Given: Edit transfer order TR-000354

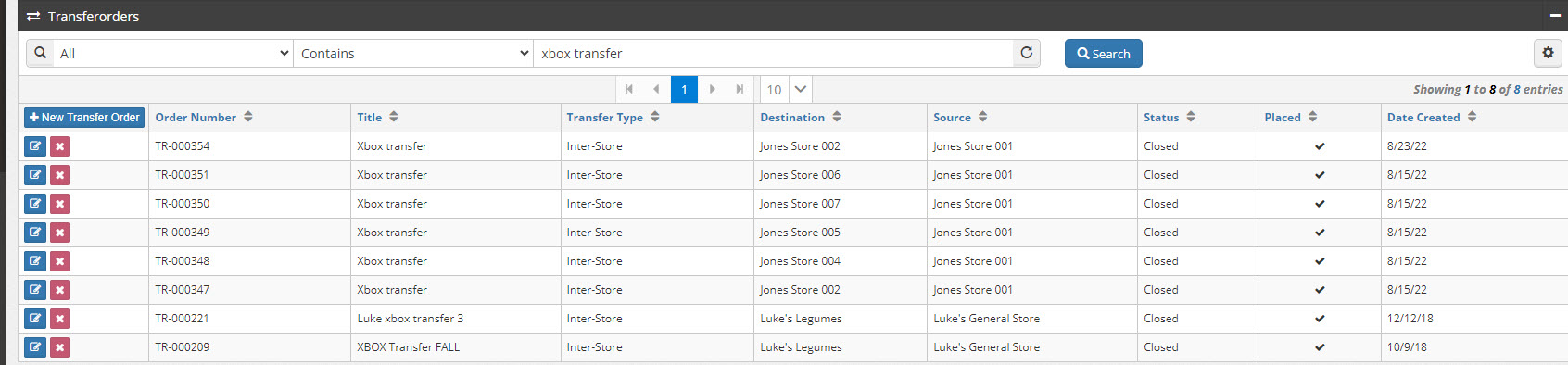Looking at the screenshot, I should pyautogui.click(x=35, y=146).
